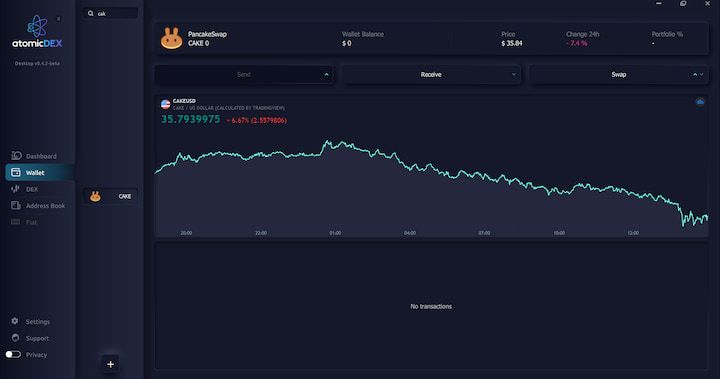Open Support
The height and width of the screenshot is (379, 720).
pyautogui.click(x=37, y=338)
